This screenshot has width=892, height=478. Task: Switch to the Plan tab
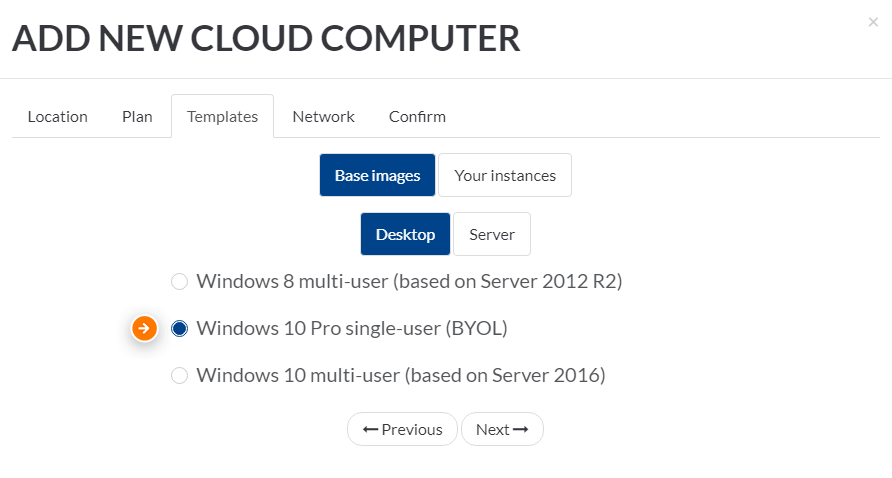tap(137, 117)
